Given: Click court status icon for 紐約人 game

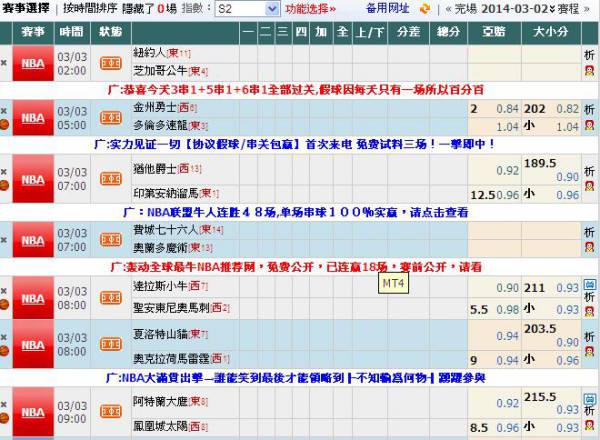Looking at the screenshot, I should (x=111, y=64).
